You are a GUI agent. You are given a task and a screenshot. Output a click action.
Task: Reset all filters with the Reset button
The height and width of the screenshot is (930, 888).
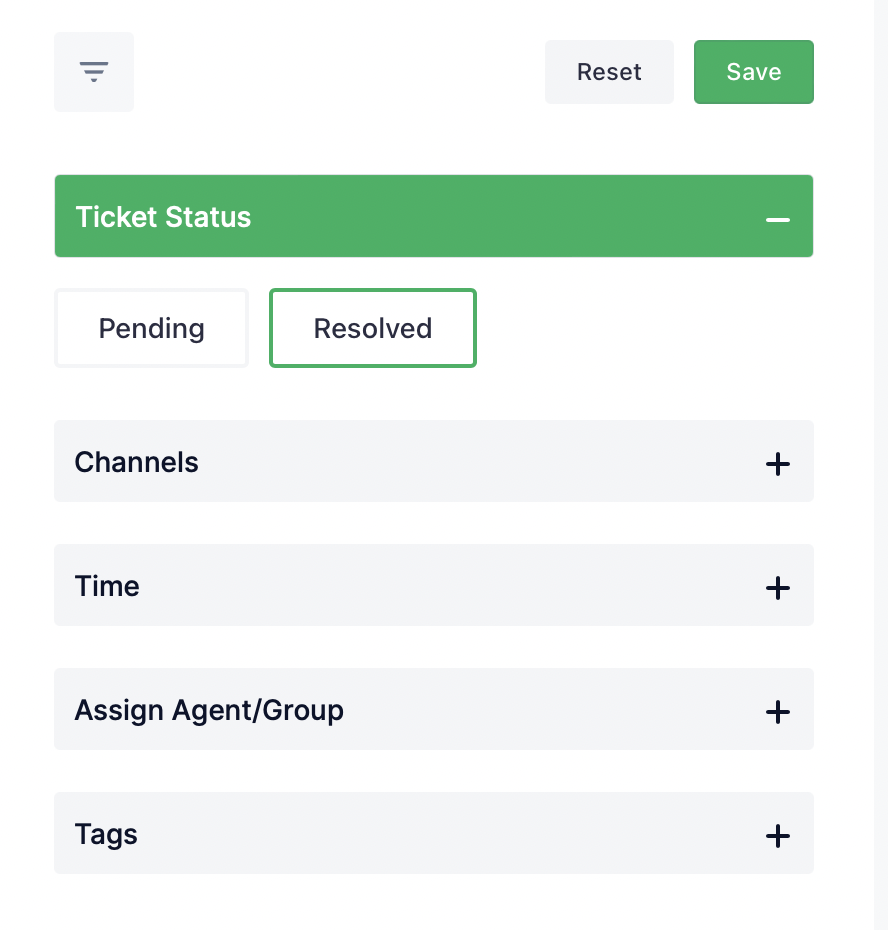(609, 72)
